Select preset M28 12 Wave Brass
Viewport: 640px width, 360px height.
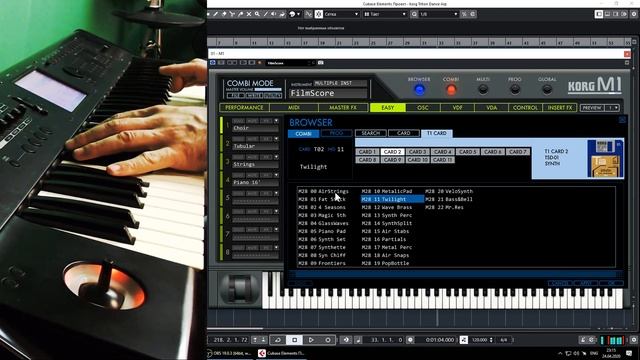coord(387,207)
